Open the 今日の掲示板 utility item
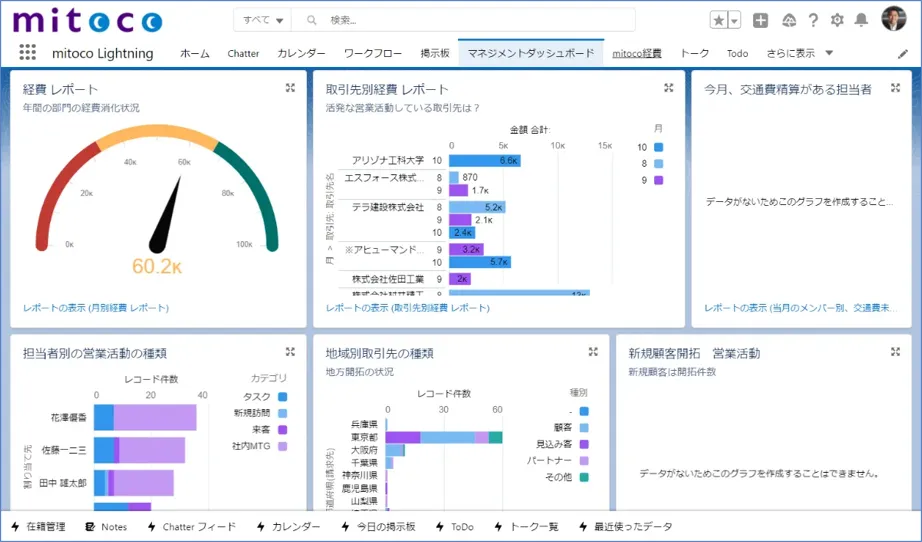The height and width of the screenshot is (542, 922). click(378, 527)
